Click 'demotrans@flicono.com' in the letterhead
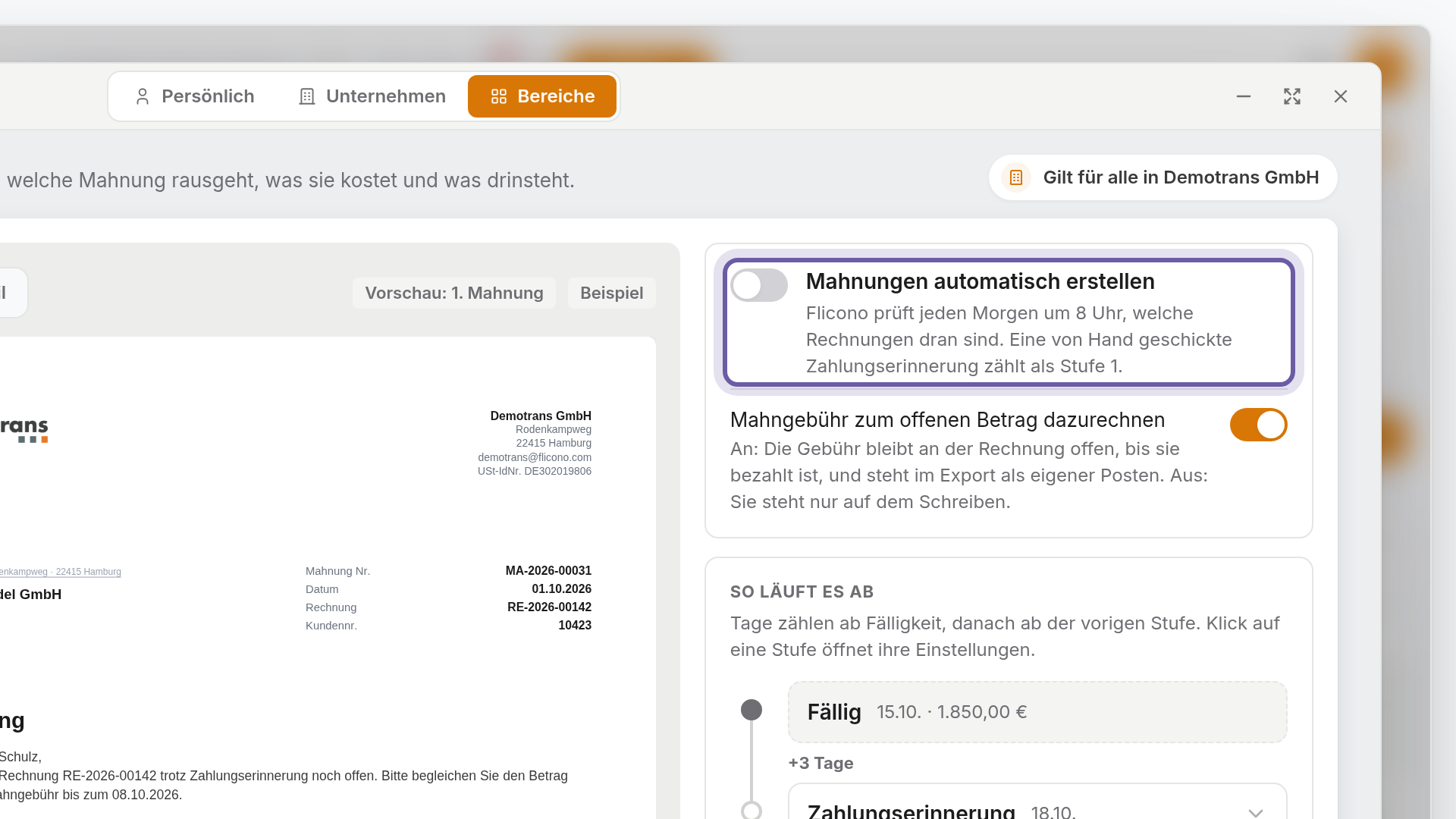This screenshot has width=1456, height=819. 535,457
